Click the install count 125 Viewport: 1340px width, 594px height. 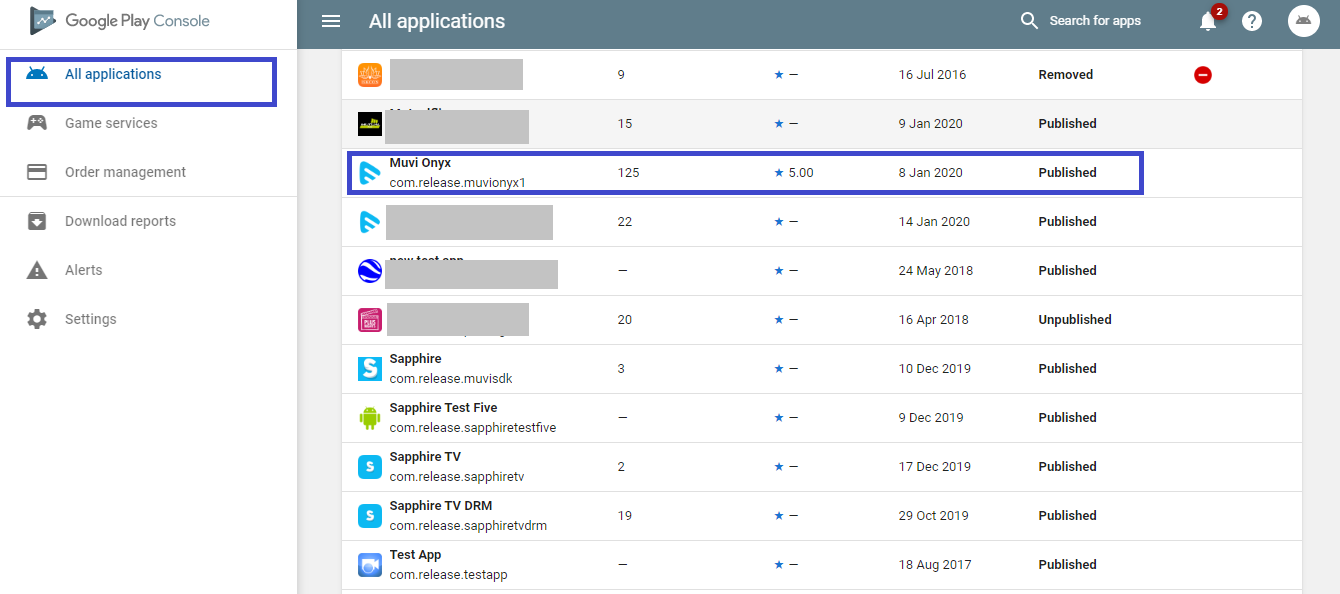point(629,173)
